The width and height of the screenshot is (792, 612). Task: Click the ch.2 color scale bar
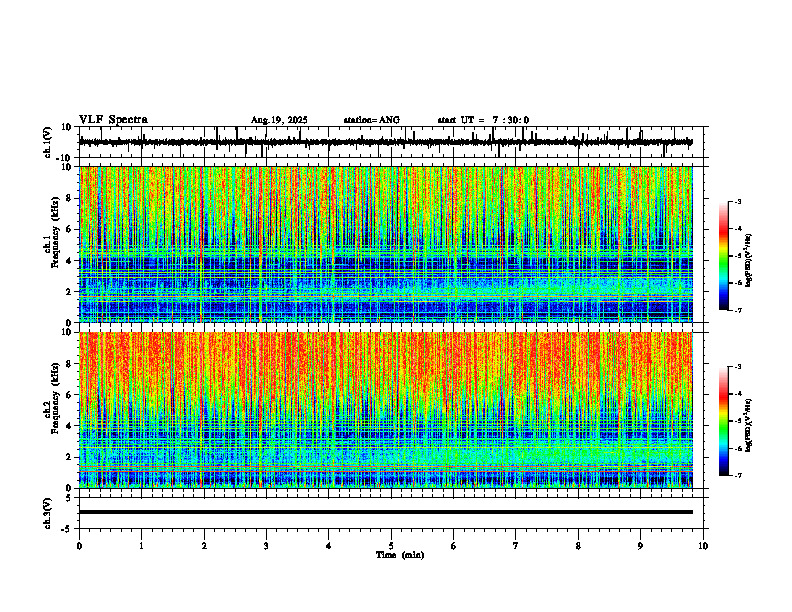coord(723,421)
